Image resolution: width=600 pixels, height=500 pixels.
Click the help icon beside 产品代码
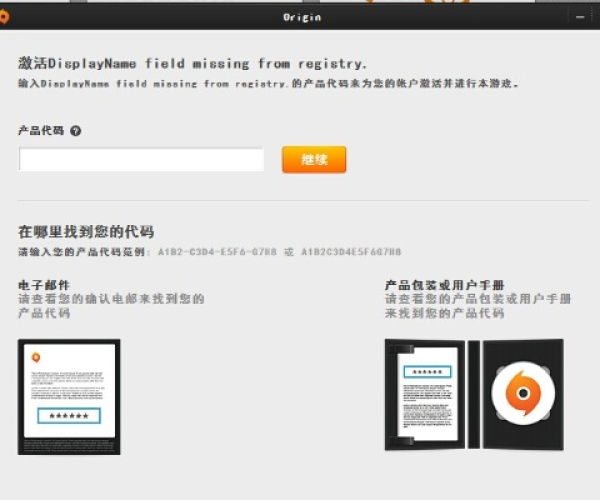tap(75, 131)
